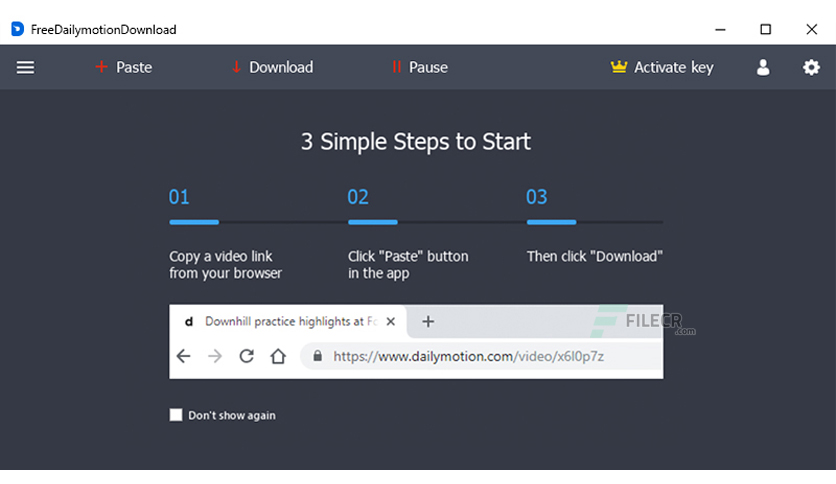Click the browser back arrow in illustration
Screen dimensions: 836x484
click(183, 356)
